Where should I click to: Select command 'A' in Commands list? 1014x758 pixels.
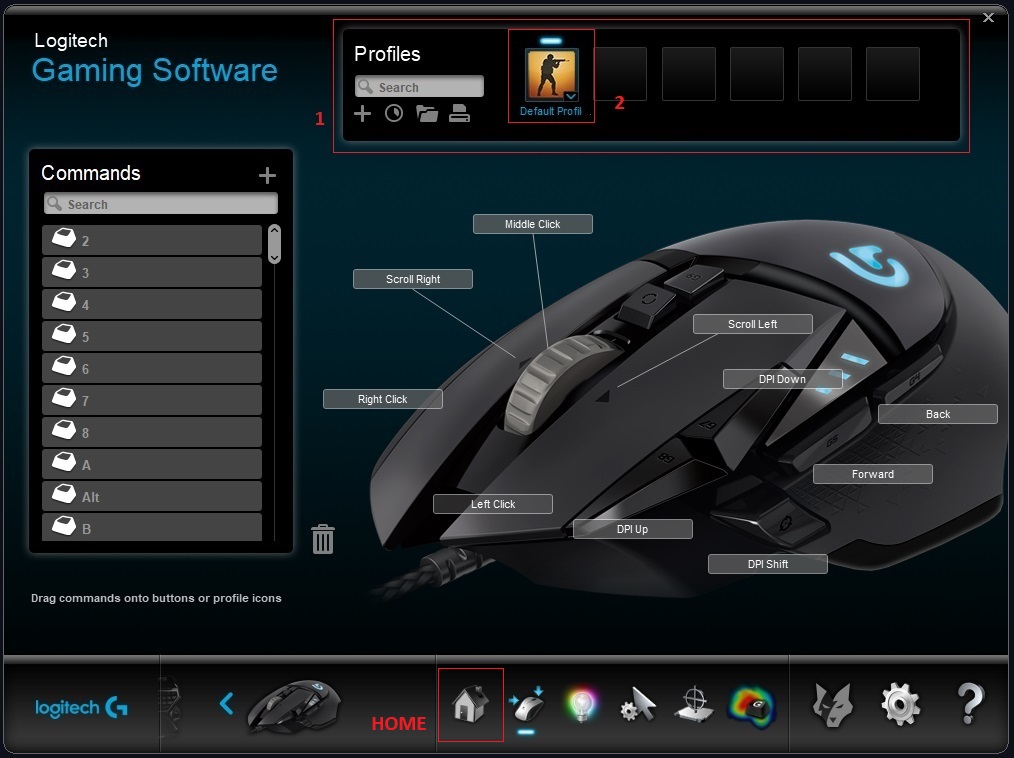pos(152,464)
